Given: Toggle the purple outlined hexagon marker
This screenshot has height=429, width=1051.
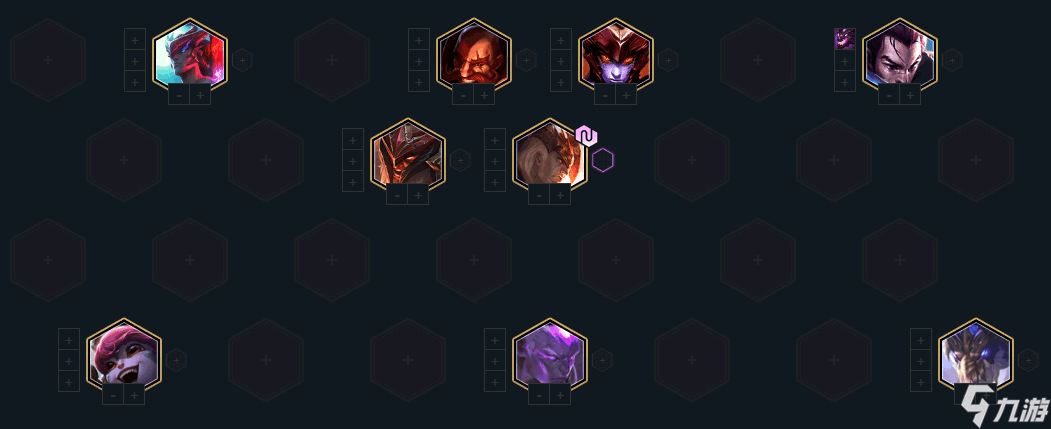Looking at the screenshot, I should coord(603,160).
